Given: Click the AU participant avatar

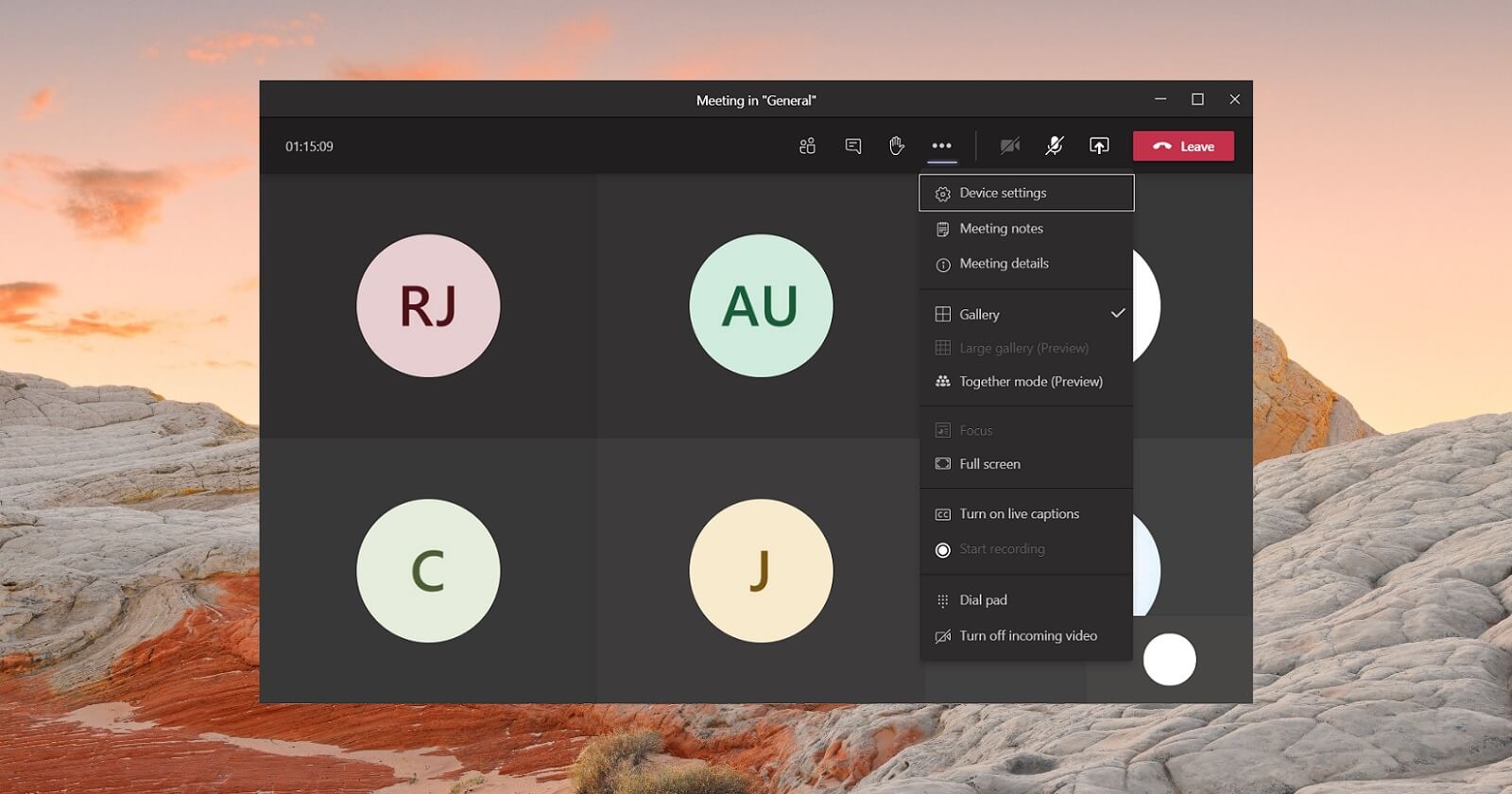Looking at the screenshot, I should [761, 306].
